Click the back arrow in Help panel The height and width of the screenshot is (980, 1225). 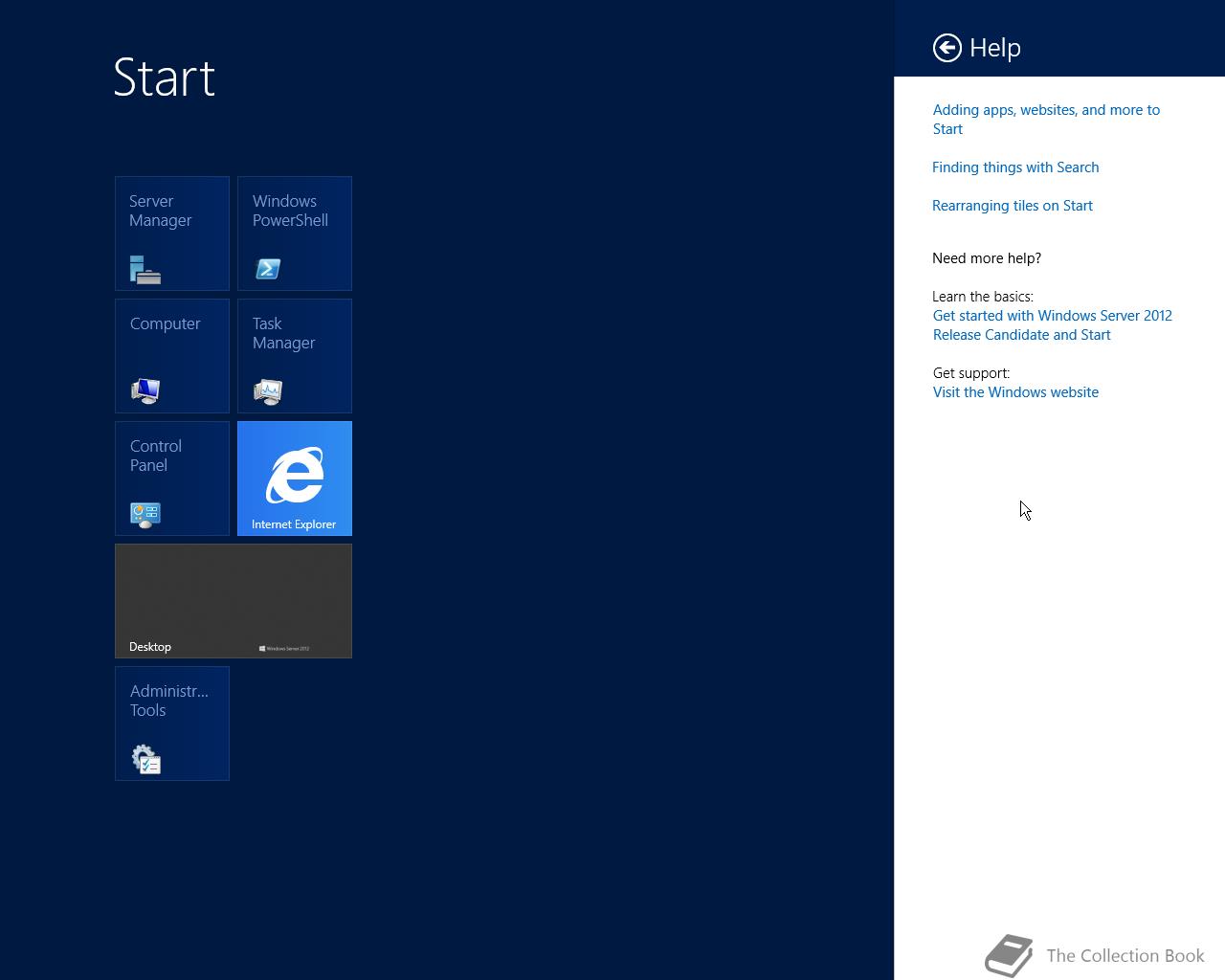click(947, 48)
